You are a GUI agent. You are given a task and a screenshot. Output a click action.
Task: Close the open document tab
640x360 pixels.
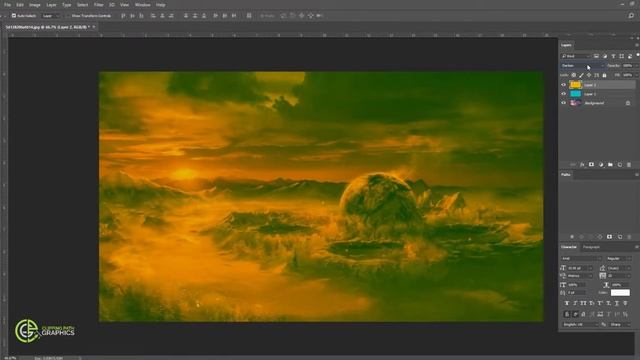click(94, 27)
